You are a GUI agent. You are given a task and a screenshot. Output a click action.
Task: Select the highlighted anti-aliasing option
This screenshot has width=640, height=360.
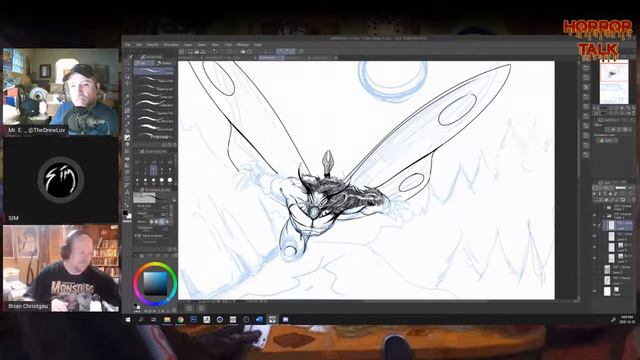coord(162,221)
